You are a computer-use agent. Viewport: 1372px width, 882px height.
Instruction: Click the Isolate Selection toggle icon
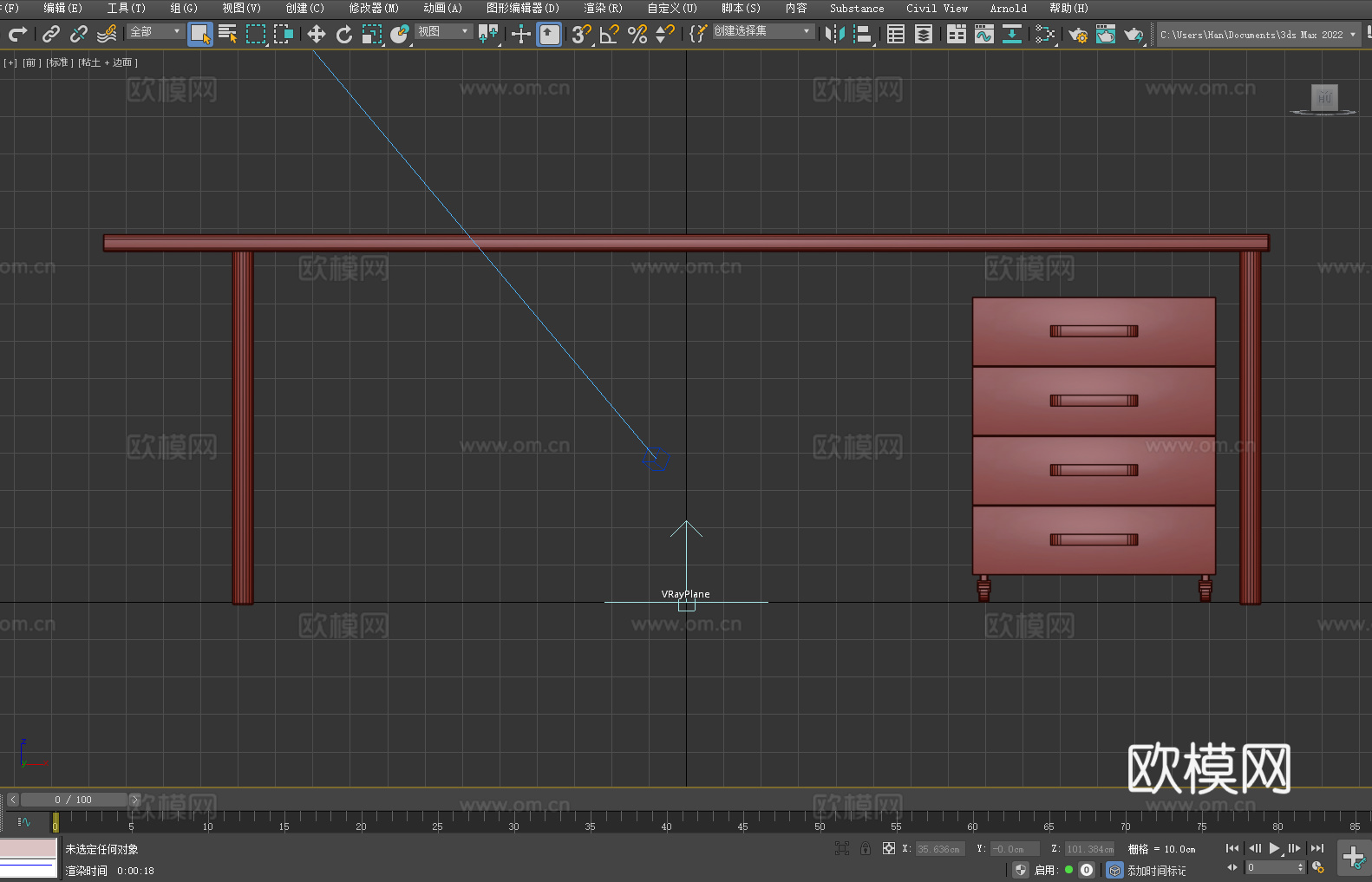(841, 848)
